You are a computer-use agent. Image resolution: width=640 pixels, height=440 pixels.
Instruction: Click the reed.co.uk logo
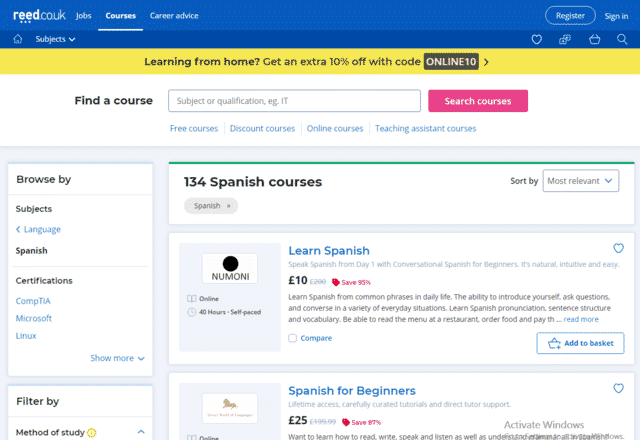[39, 16]
